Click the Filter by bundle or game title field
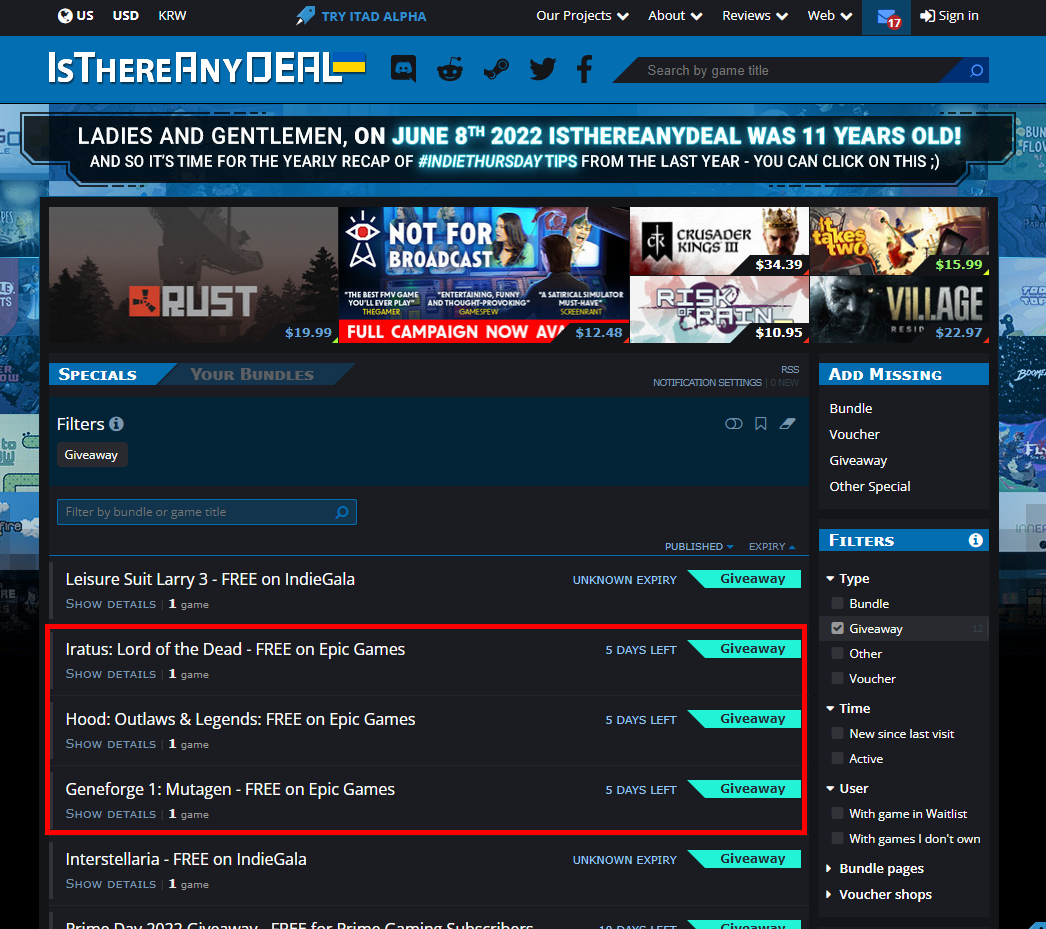This screenshot has height=929, width=1046. click(x=207, y=512)
